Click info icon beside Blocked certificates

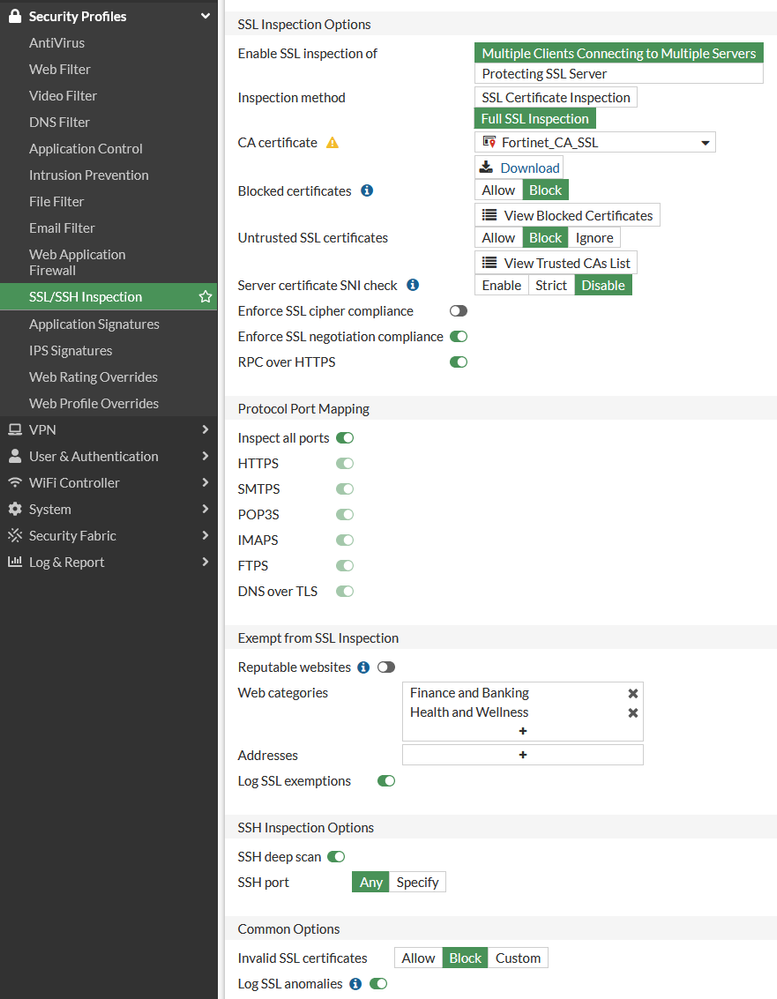(367, 190)
